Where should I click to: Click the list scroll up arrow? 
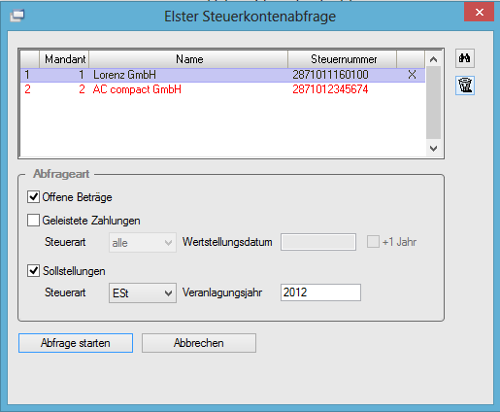(x=433, y=60)
